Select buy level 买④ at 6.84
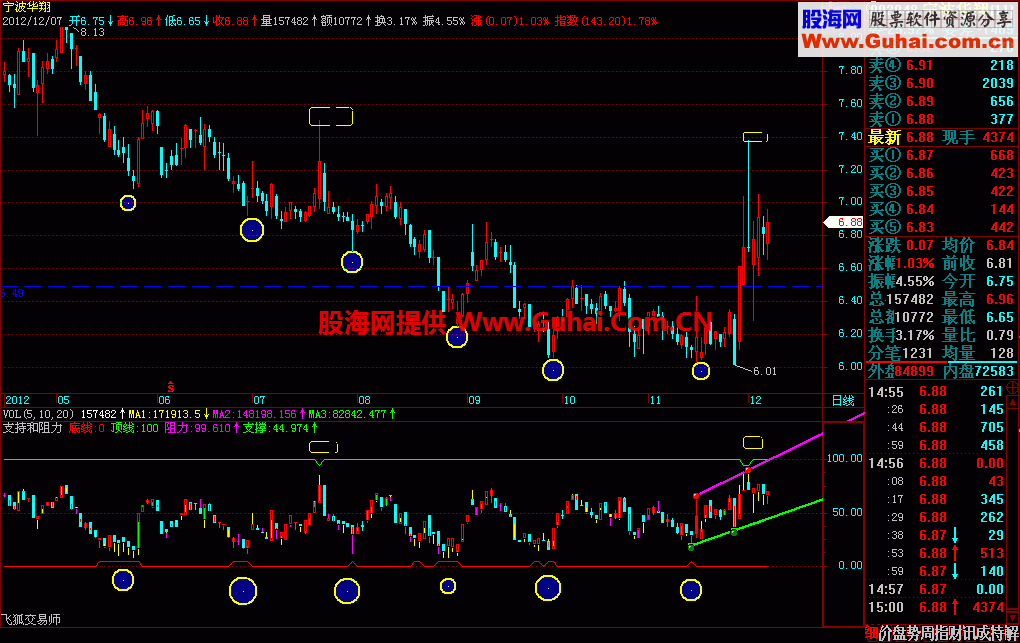 tap(941, 210)
